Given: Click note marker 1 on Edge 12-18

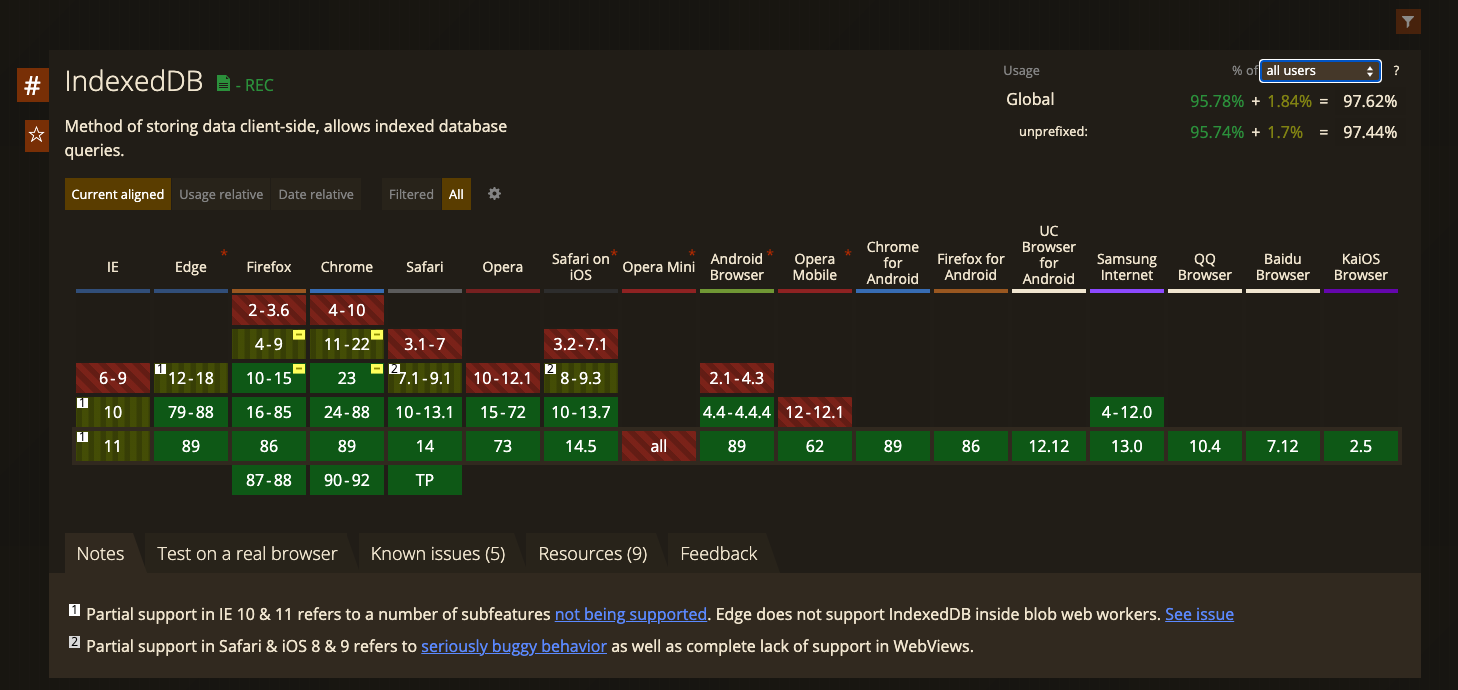Looking at the screenshot, I should point(160,370).
